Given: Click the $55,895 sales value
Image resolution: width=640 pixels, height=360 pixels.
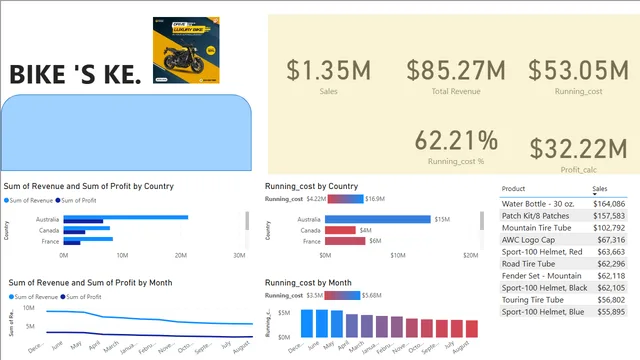Looking at the screenshot, I should 611,312.
